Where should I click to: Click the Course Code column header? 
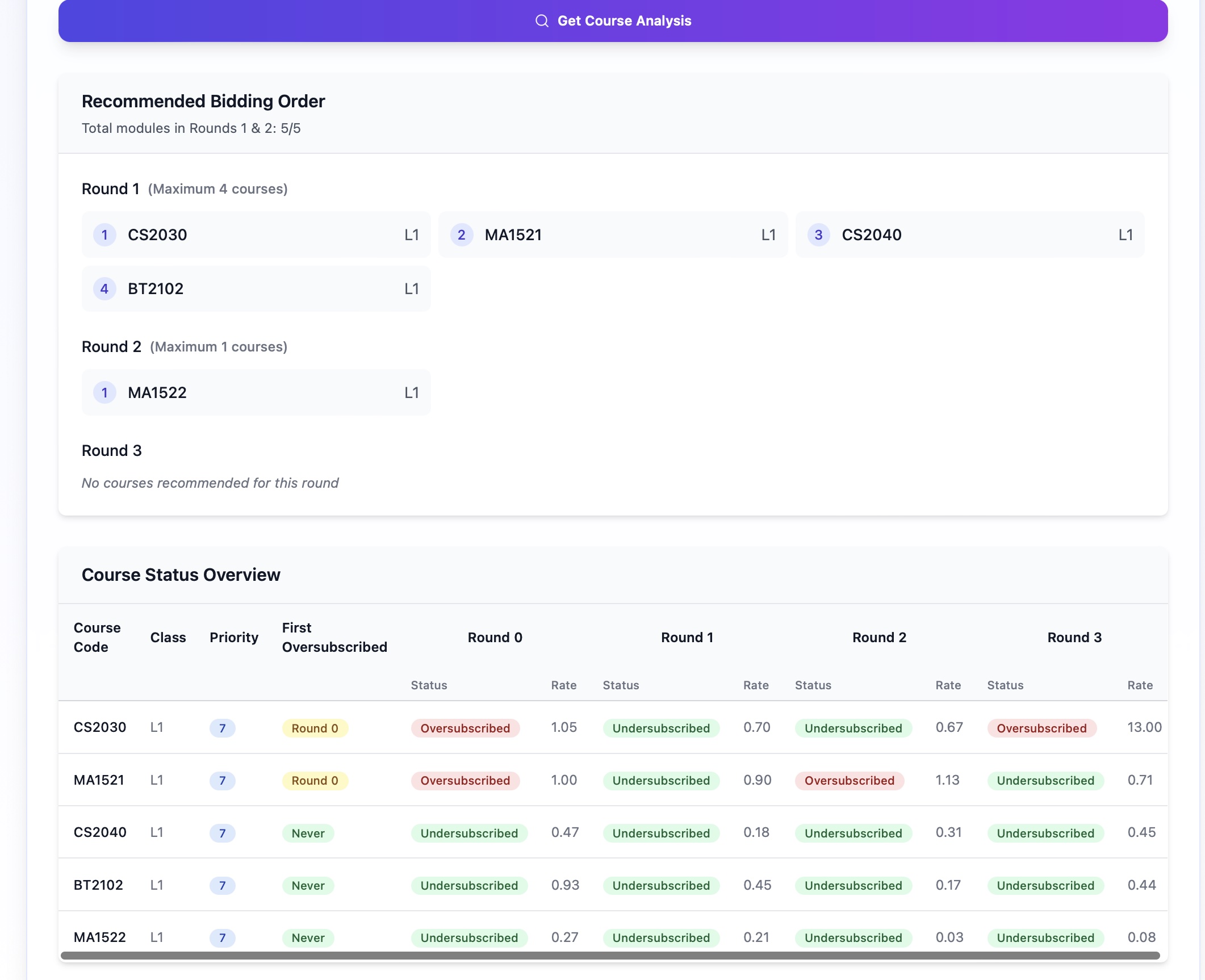point(97,637)
